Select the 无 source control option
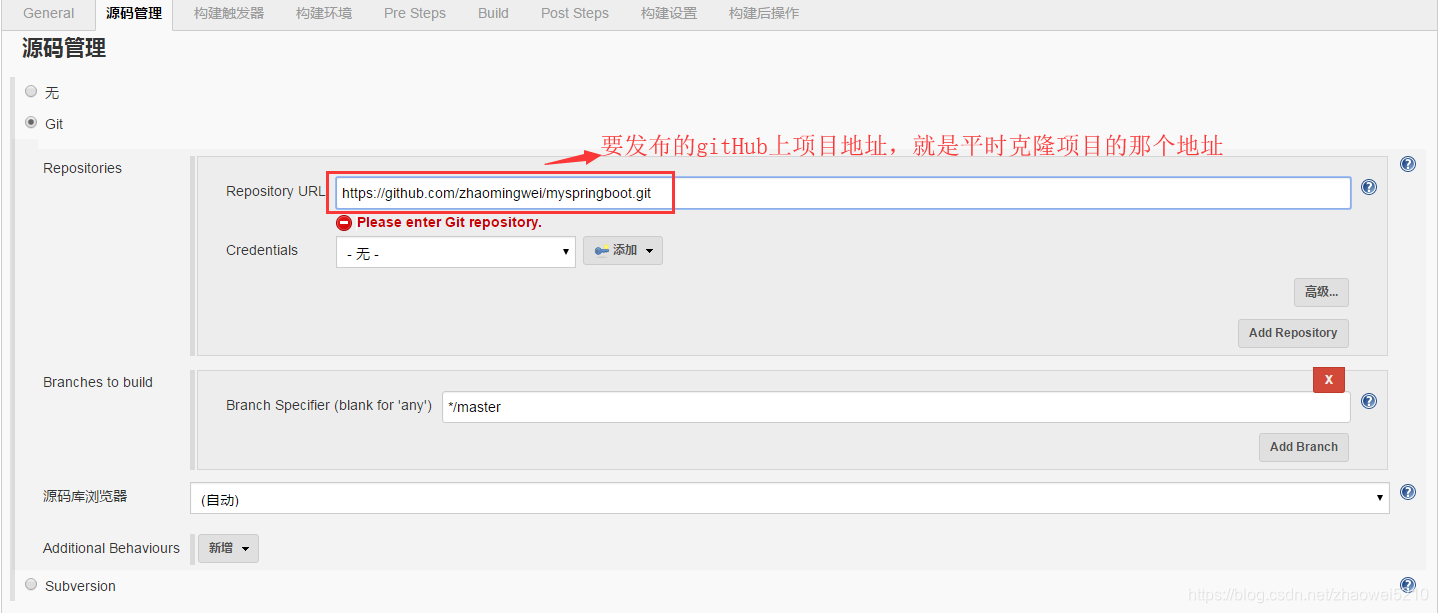The image size is (1438, 613). 31,91
